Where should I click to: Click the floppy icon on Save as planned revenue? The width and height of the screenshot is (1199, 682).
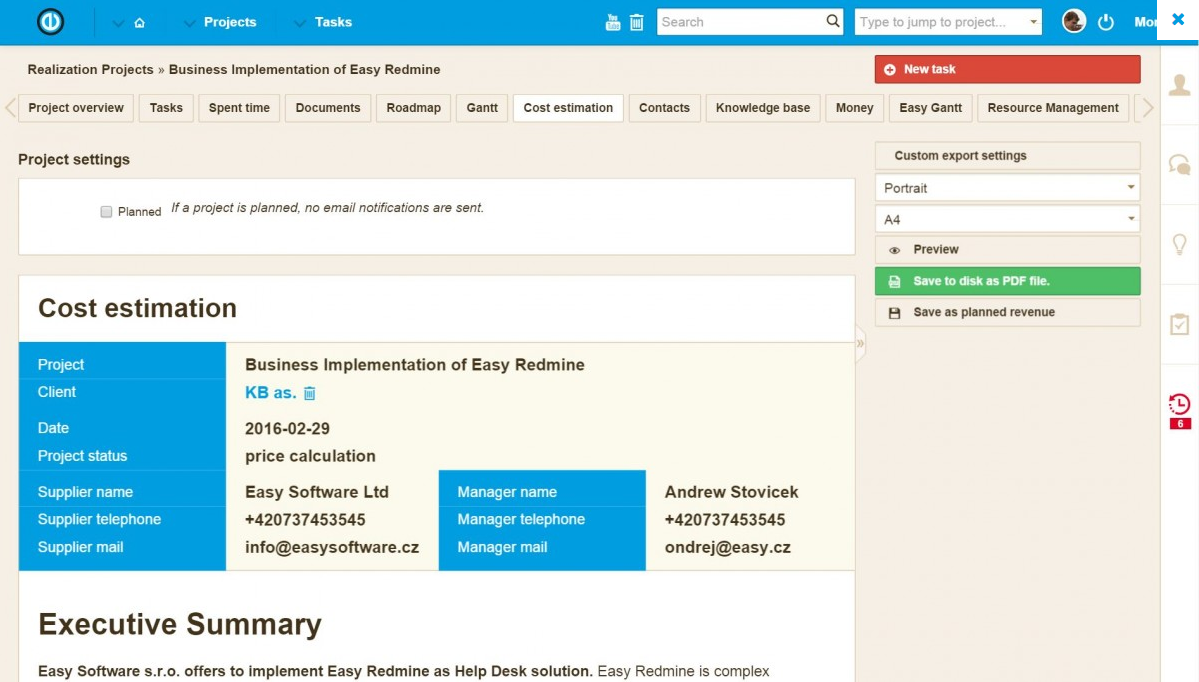click(x=894, y=313)
